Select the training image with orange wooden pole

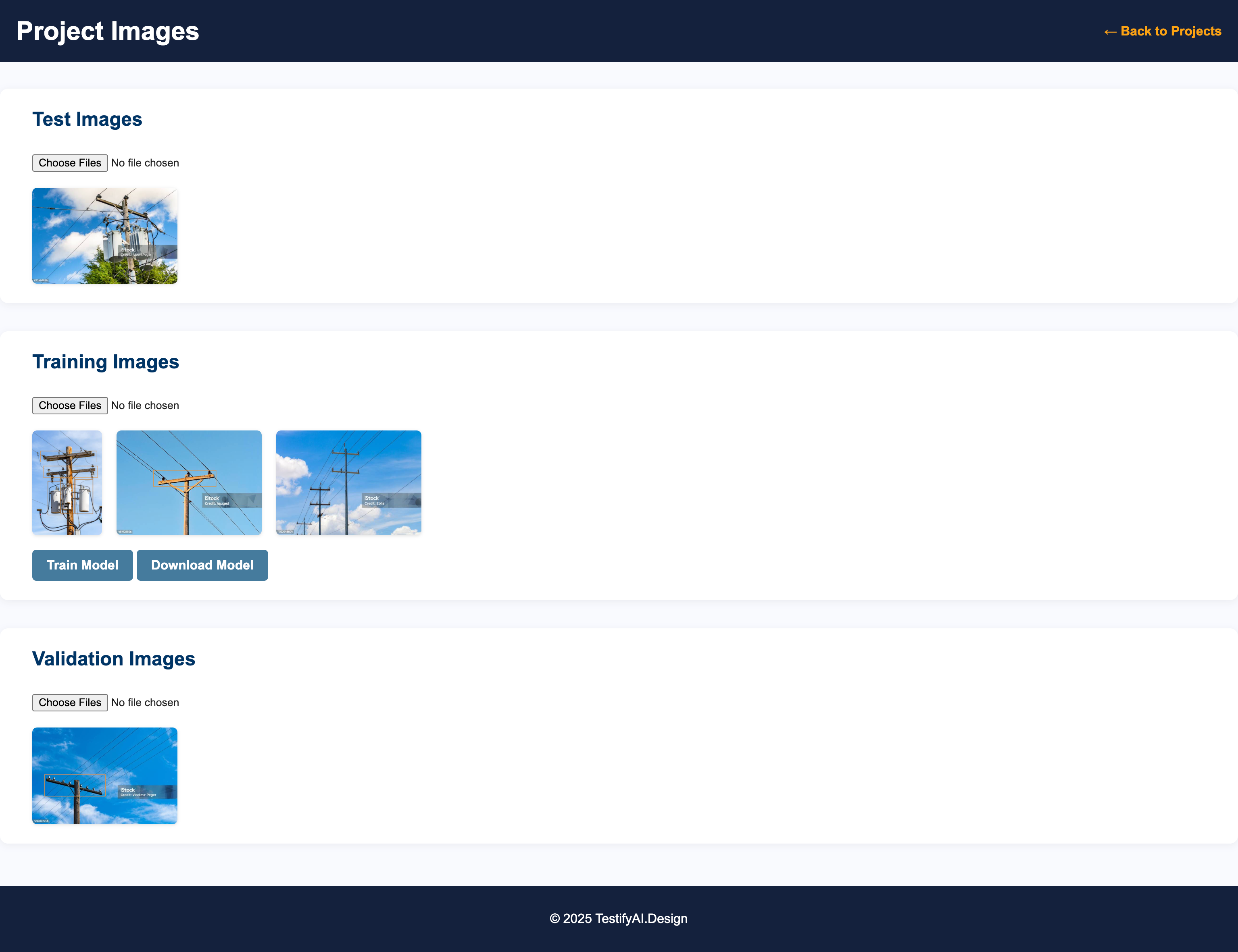[189, 482]
